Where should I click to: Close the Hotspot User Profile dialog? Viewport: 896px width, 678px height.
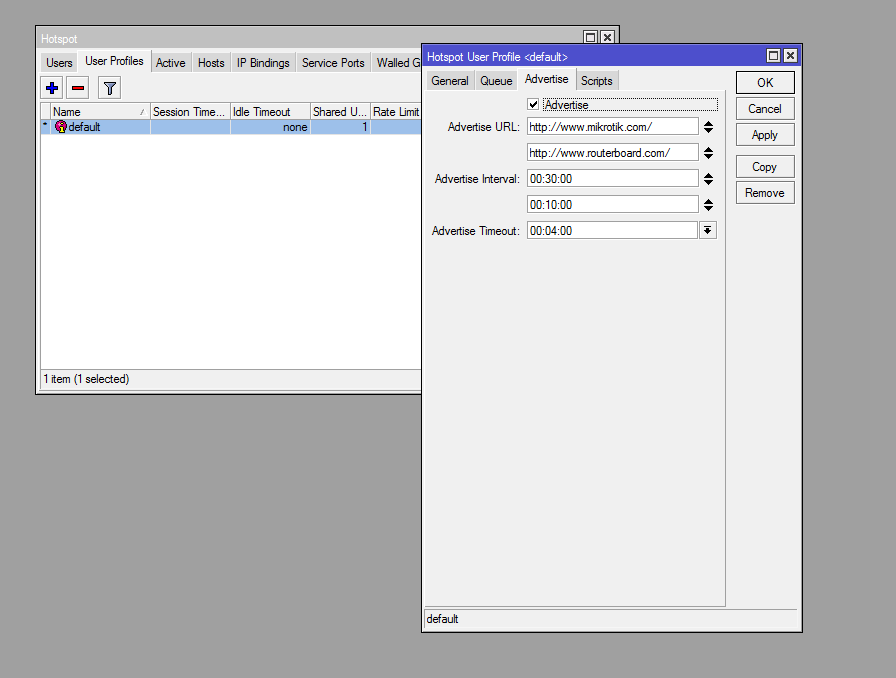coord(790,55)
